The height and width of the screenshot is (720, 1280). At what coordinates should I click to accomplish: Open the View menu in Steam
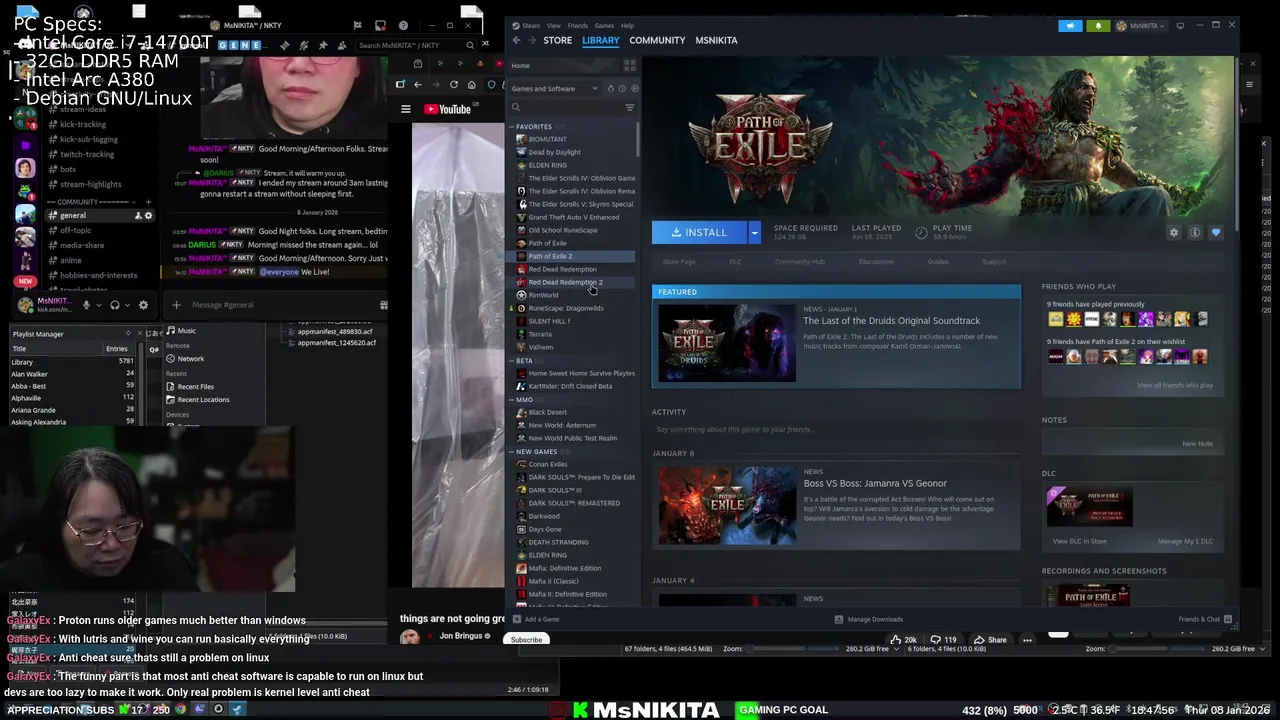pos(553,25)
